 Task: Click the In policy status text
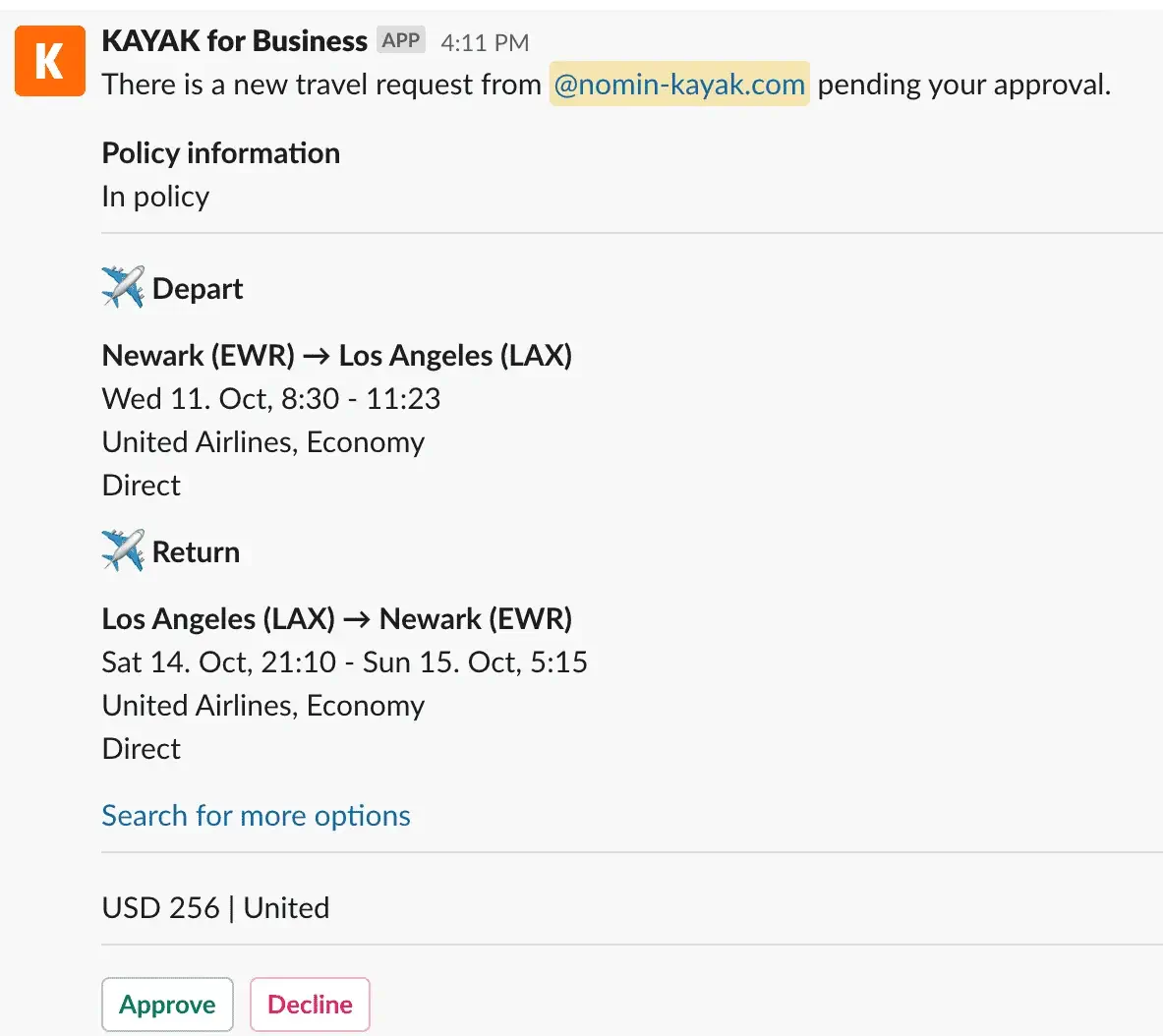[x=155, y=197]
